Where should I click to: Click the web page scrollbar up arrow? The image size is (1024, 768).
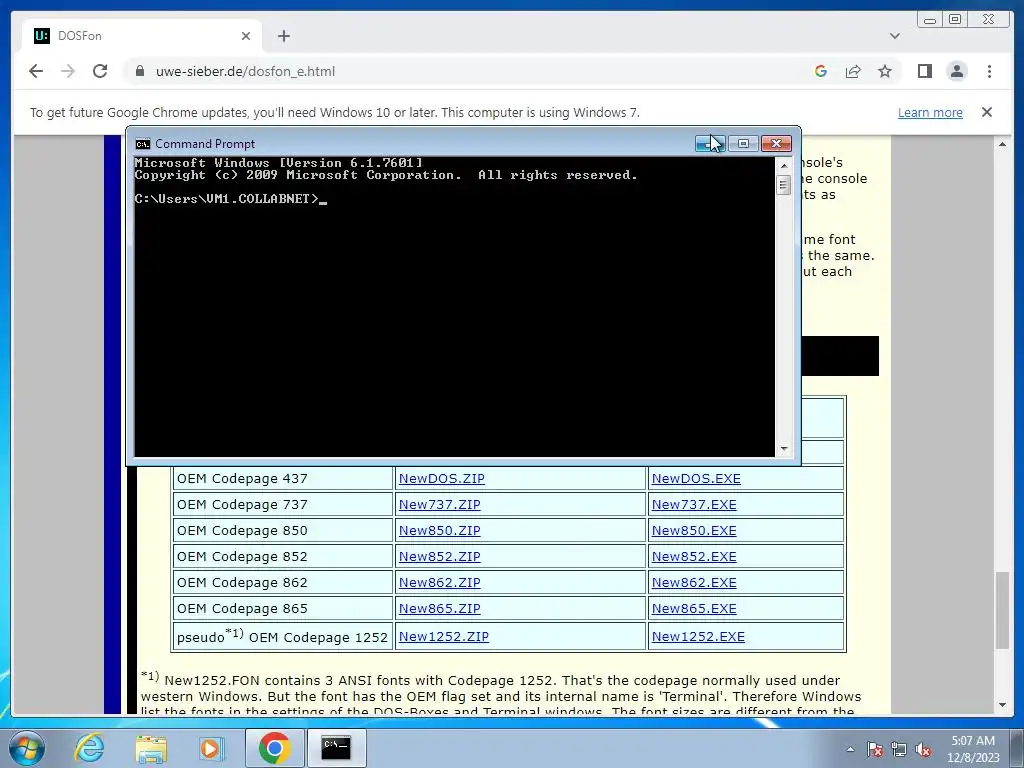tap(1002, 144)
